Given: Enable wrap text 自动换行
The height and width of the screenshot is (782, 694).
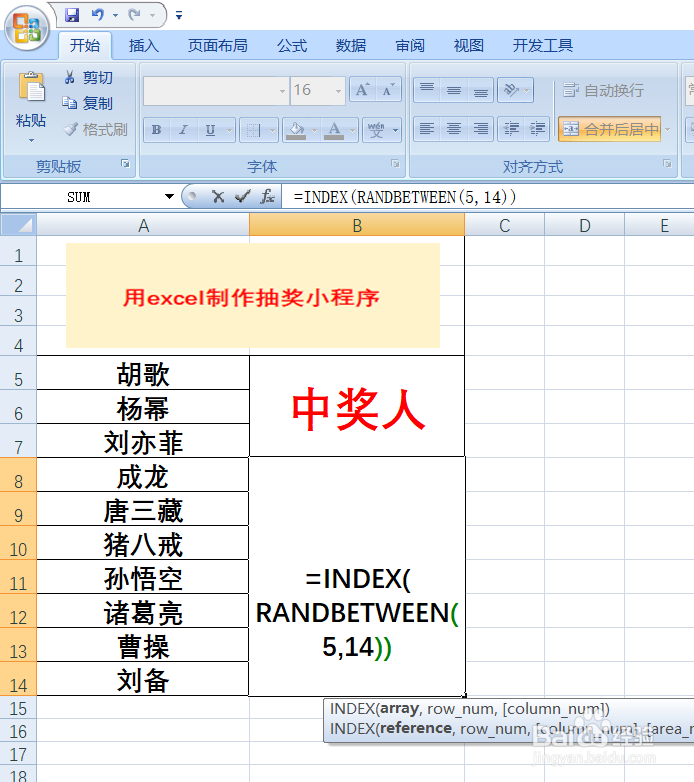Looking at the screenshot, I should (603, 90).
